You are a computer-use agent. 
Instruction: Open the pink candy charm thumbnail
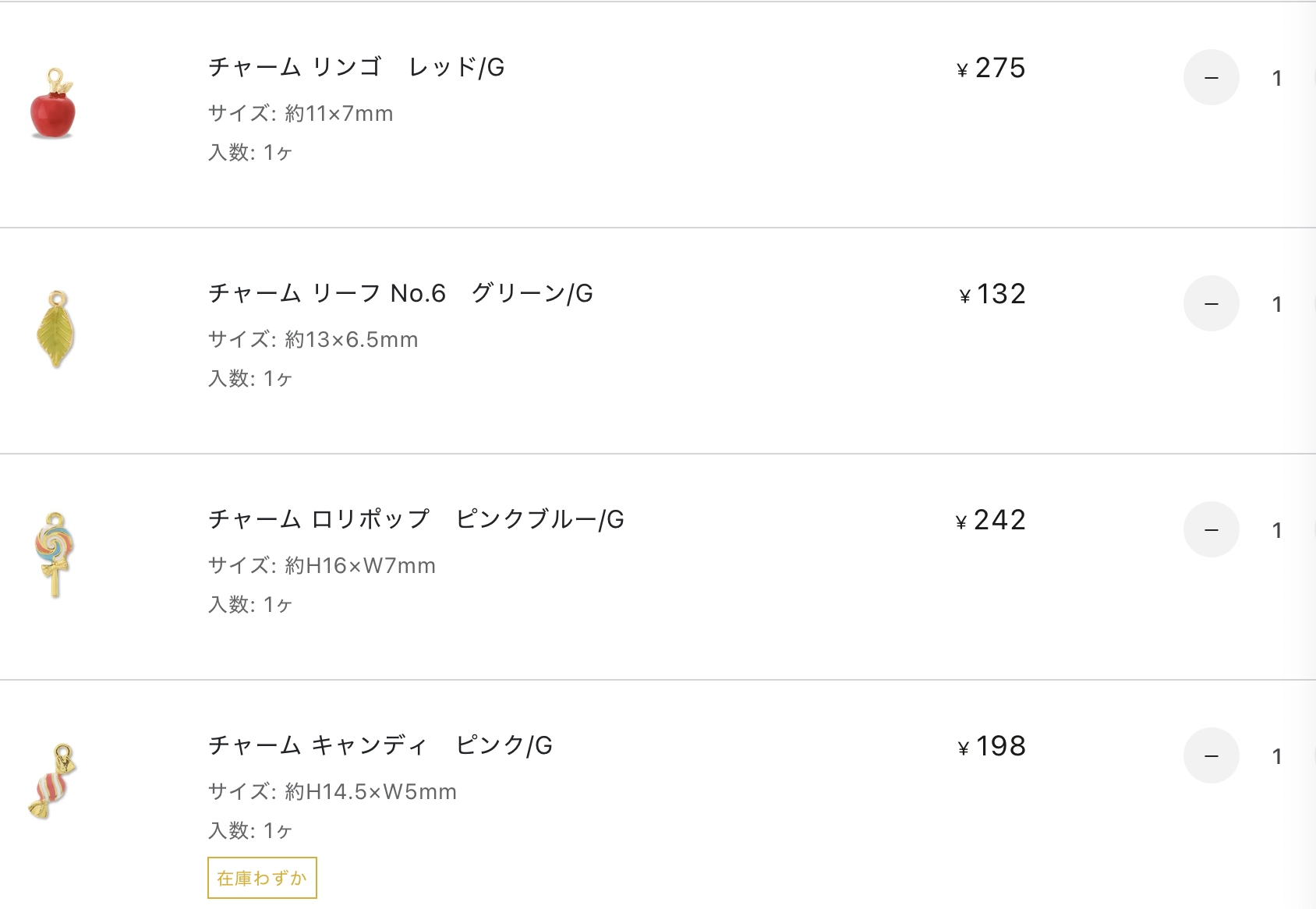(54, 781)
